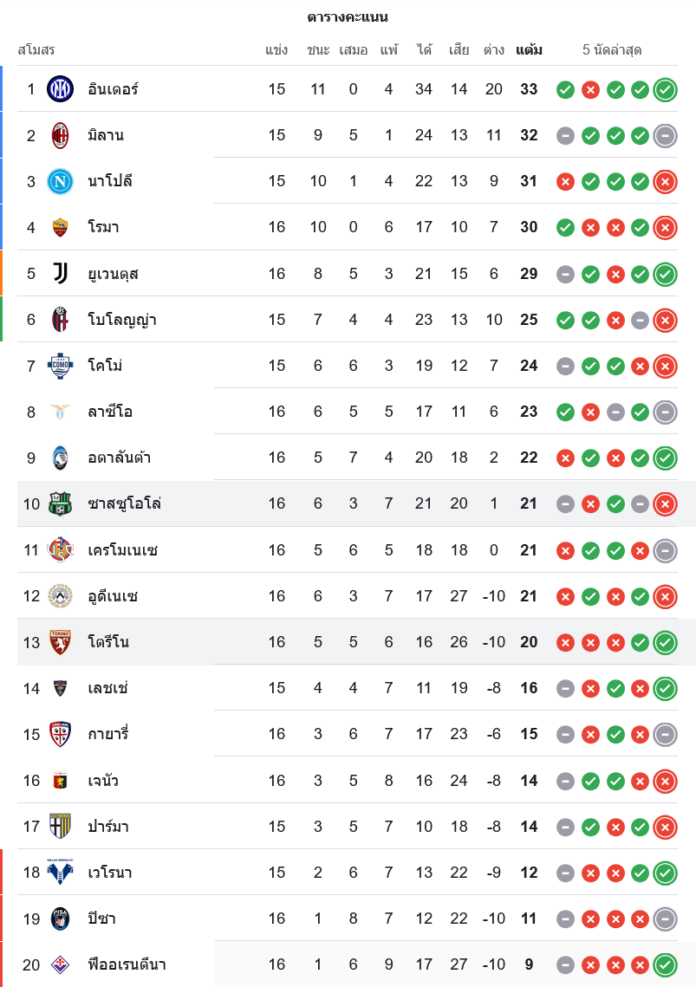
Task: Click Roma's latest match loss indicator
Action: pos(665,228)
